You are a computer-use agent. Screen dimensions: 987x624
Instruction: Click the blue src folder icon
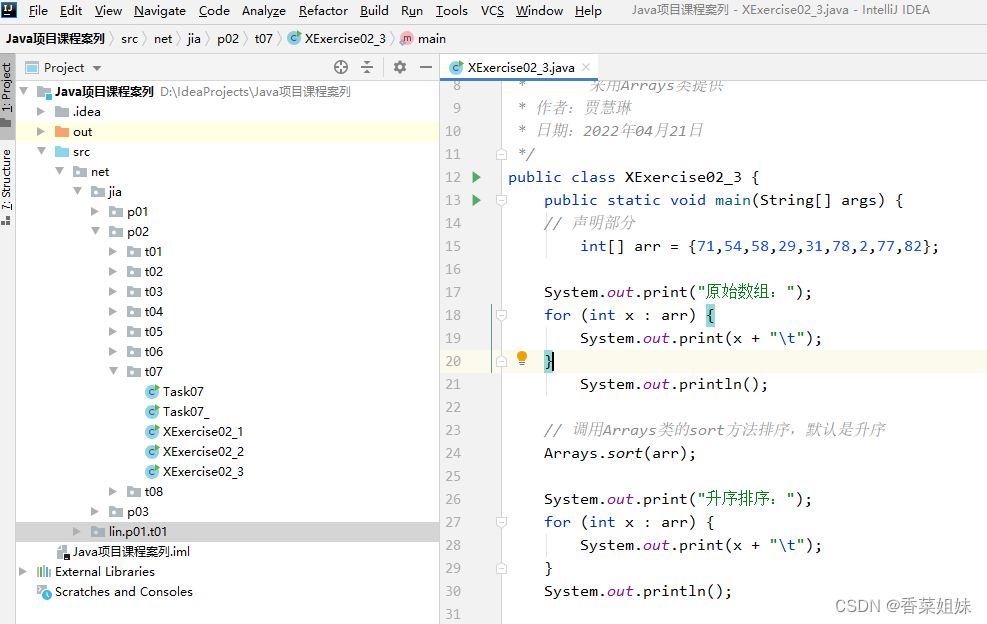(62, 152)
